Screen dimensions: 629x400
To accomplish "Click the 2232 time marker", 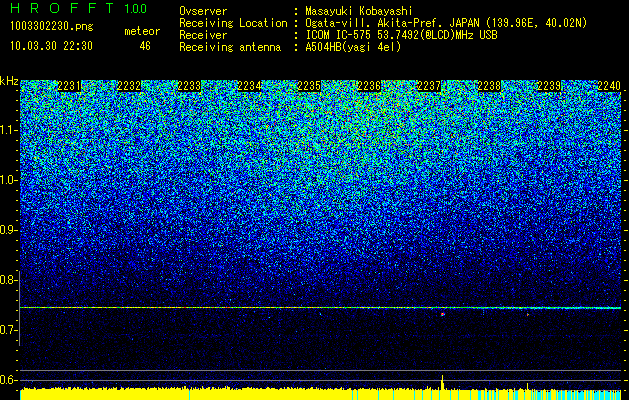I will tap(129, 86).
